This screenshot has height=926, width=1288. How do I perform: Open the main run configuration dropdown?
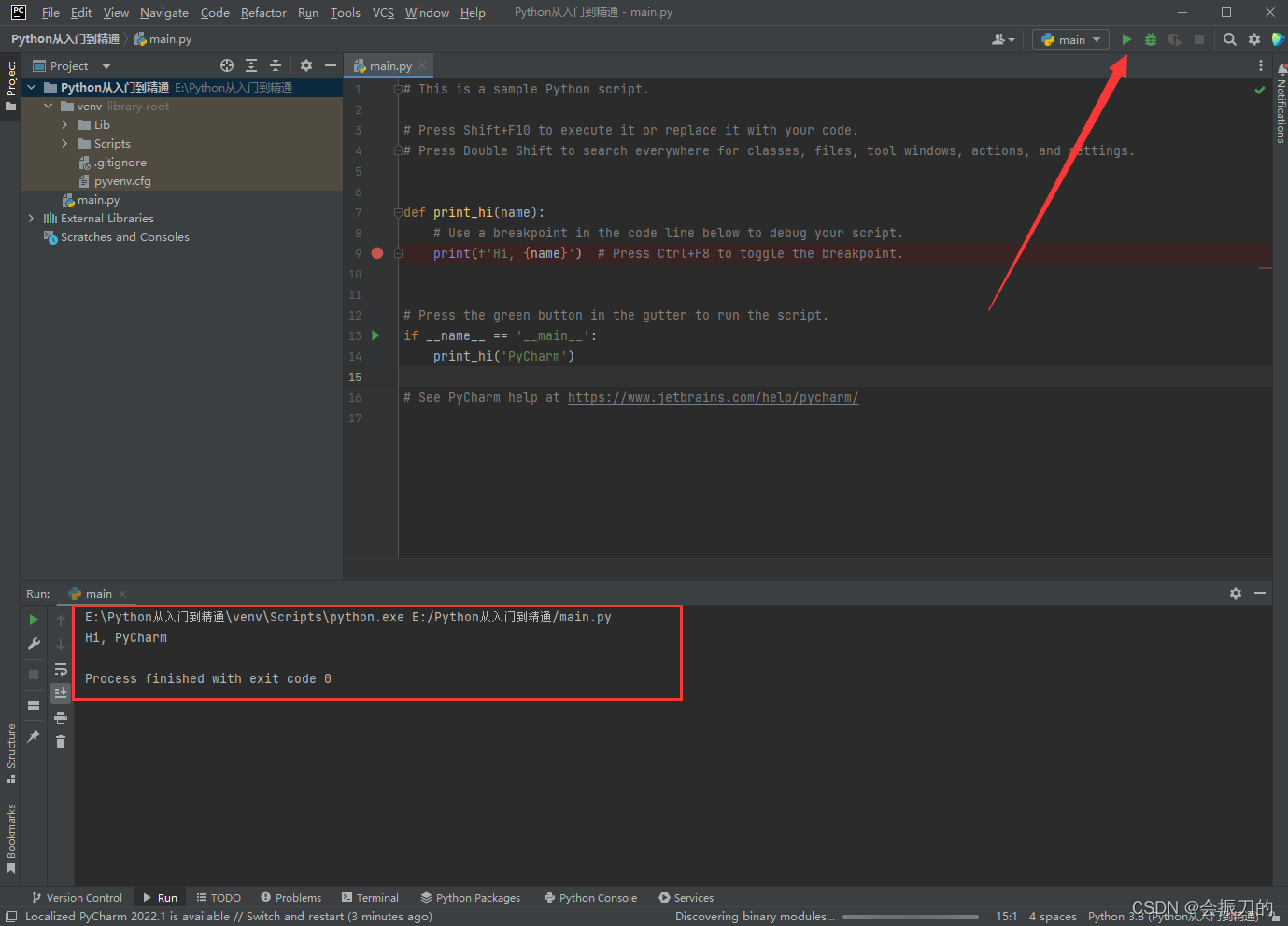coord(1069,39)
